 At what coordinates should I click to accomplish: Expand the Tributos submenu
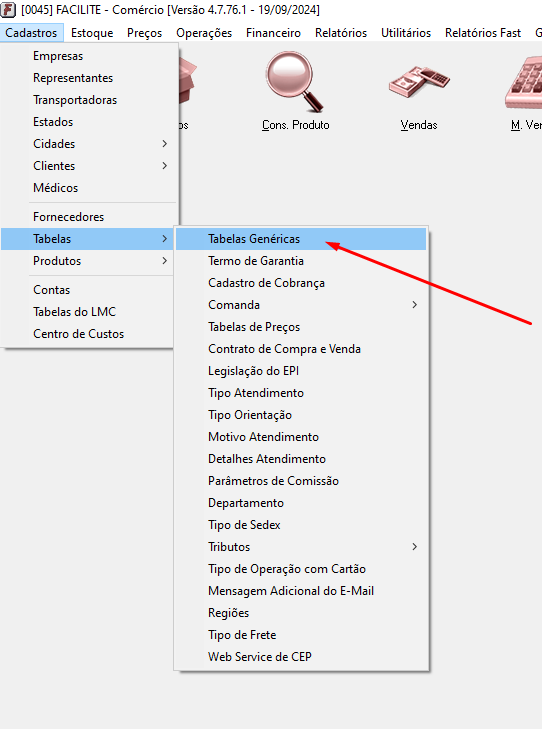(x=301, y=547)
